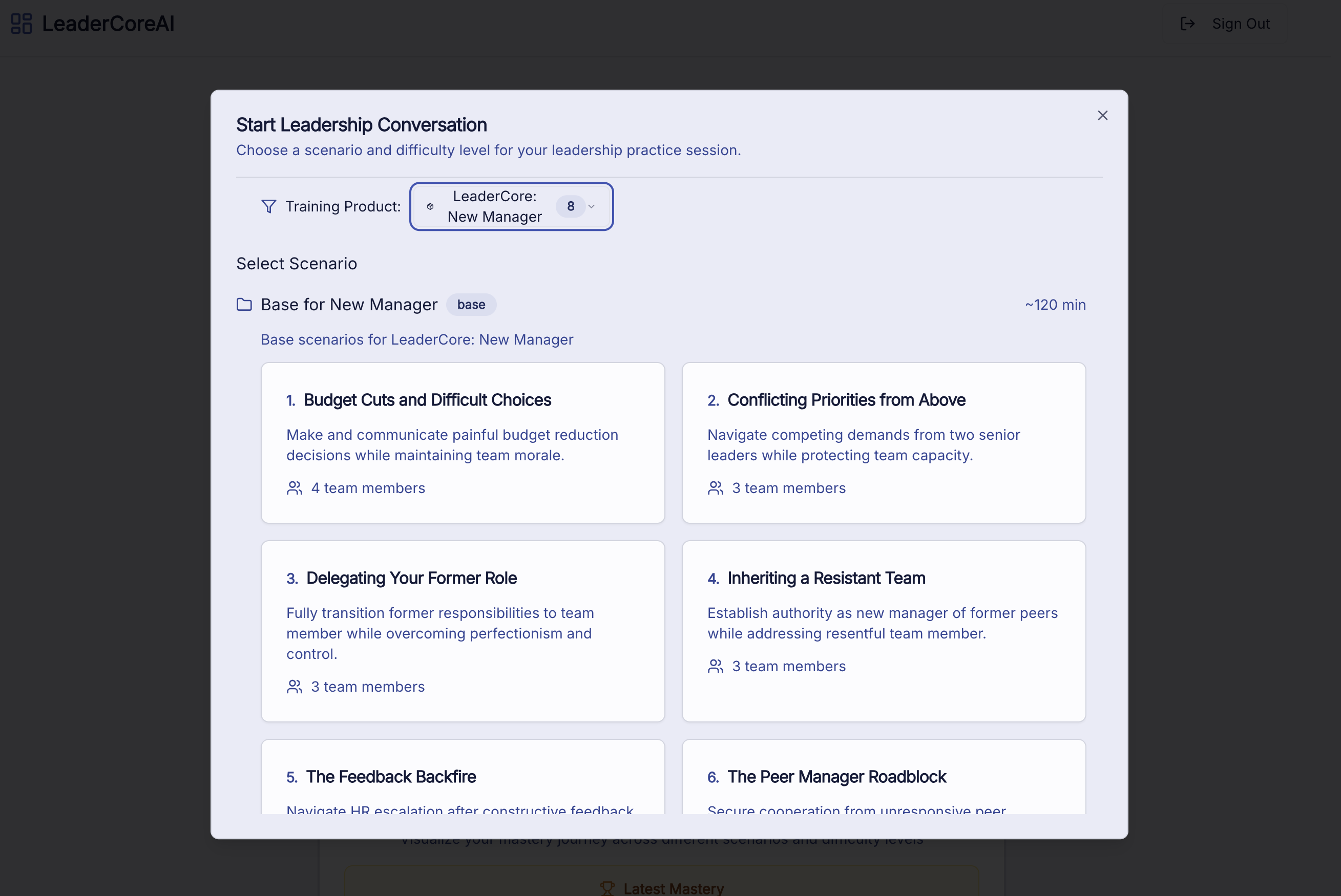Click the chevron arrow in product selector

(592, 206)
